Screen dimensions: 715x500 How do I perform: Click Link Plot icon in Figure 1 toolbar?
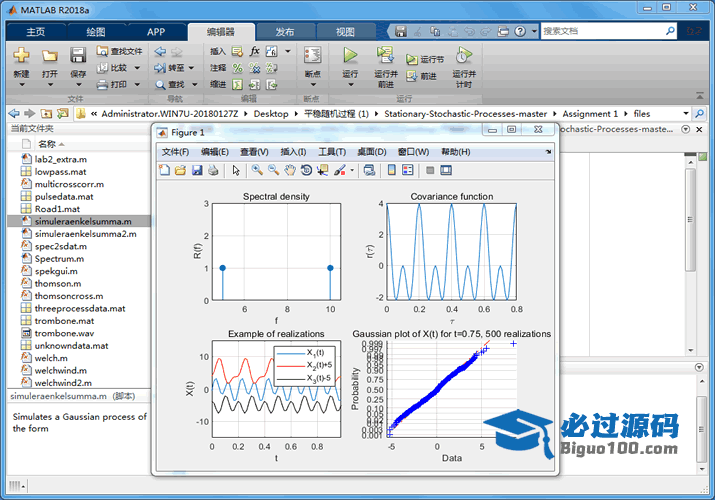(369, 170)
